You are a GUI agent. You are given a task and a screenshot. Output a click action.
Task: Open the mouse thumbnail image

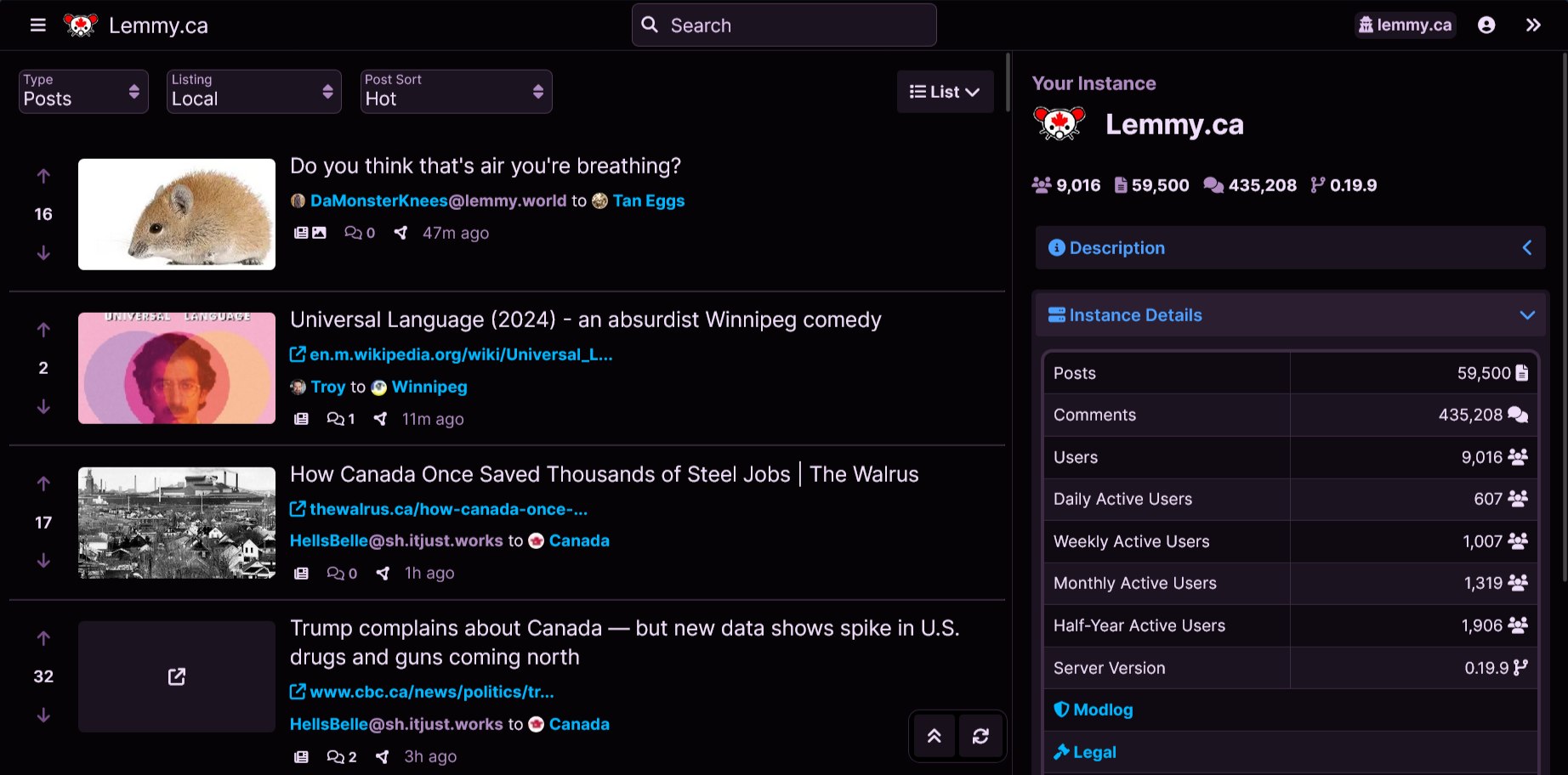pos(177,214)
